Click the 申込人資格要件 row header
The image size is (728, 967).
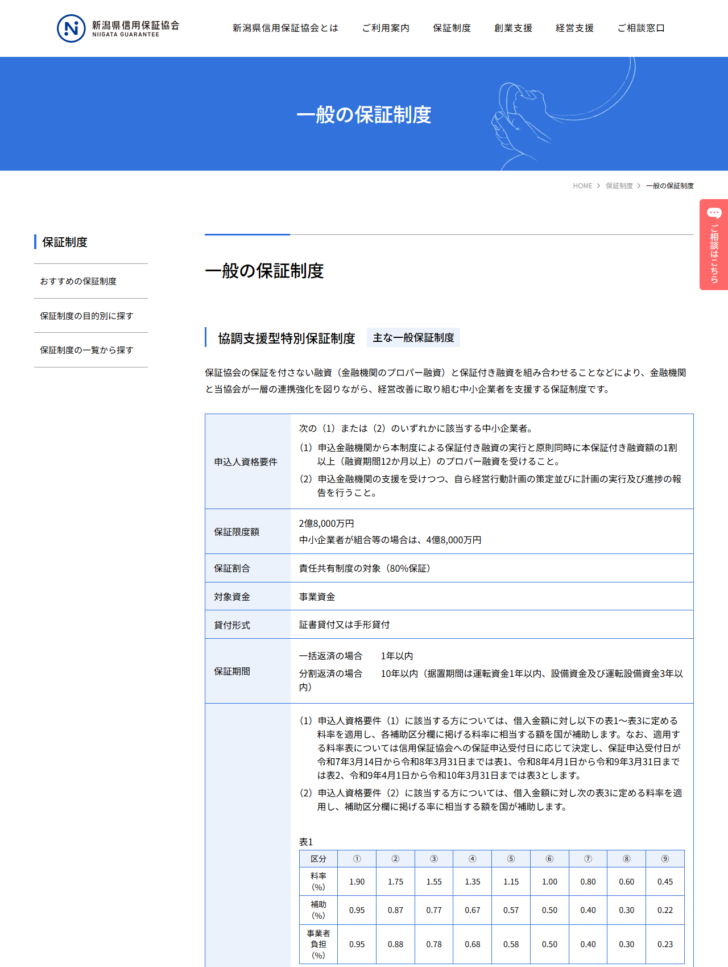[247, 461]
